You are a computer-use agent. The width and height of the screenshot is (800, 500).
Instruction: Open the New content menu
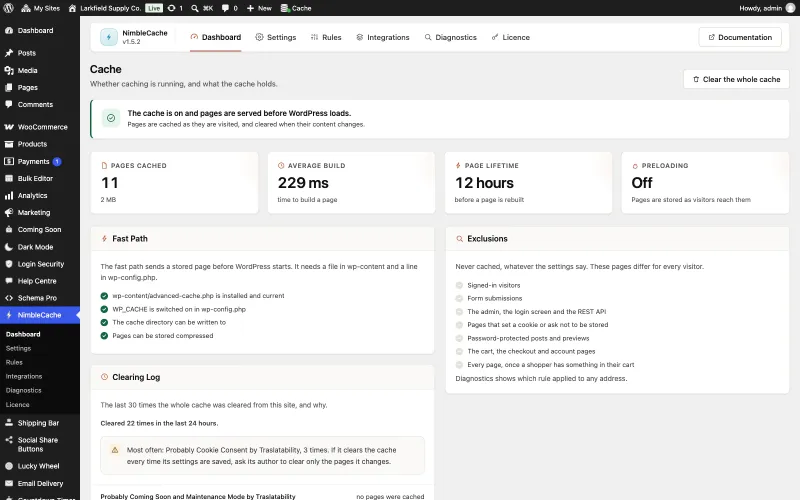click(259, 8)
